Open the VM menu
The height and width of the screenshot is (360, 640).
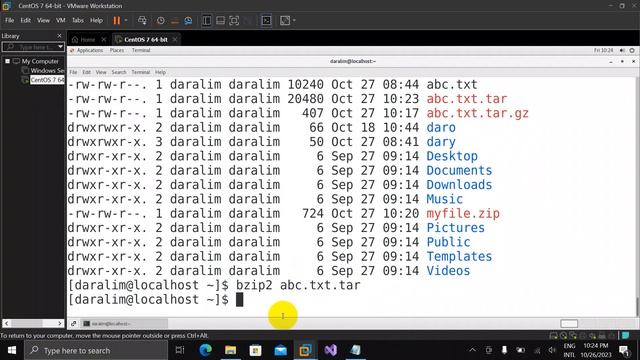[61, 20]
